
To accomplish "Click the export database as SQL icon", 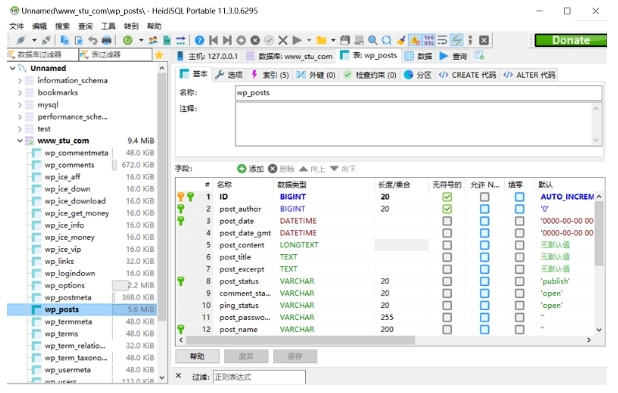I will [x=167, y=40].
